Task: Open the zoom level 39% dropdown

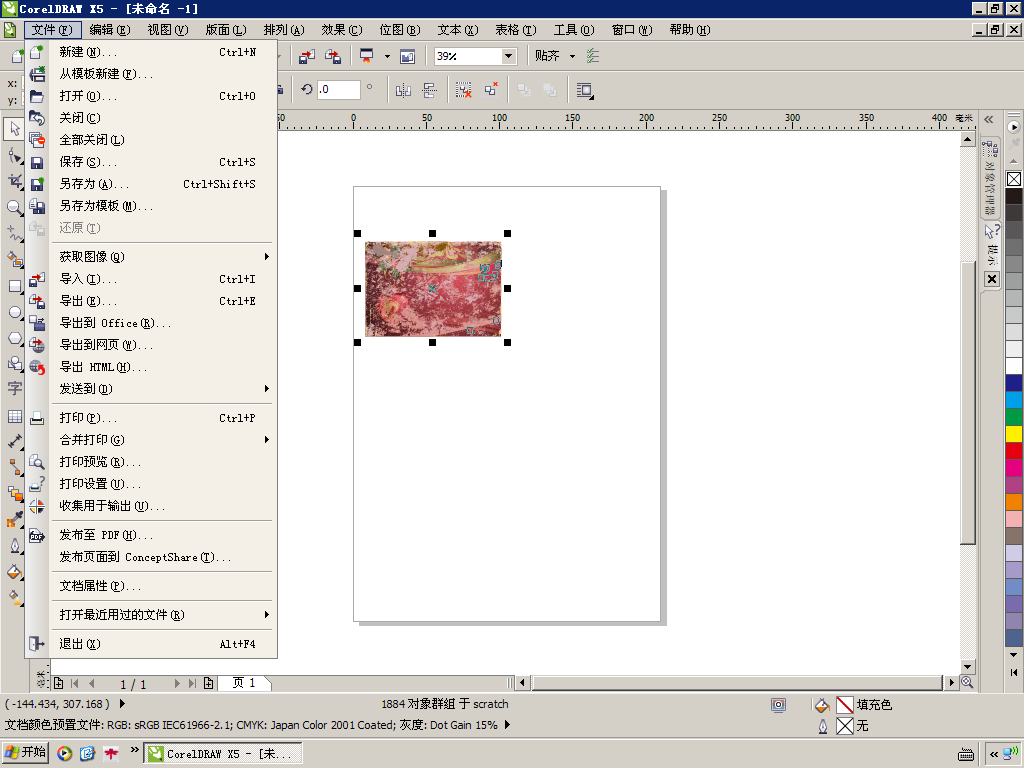Action: (508, 56)
